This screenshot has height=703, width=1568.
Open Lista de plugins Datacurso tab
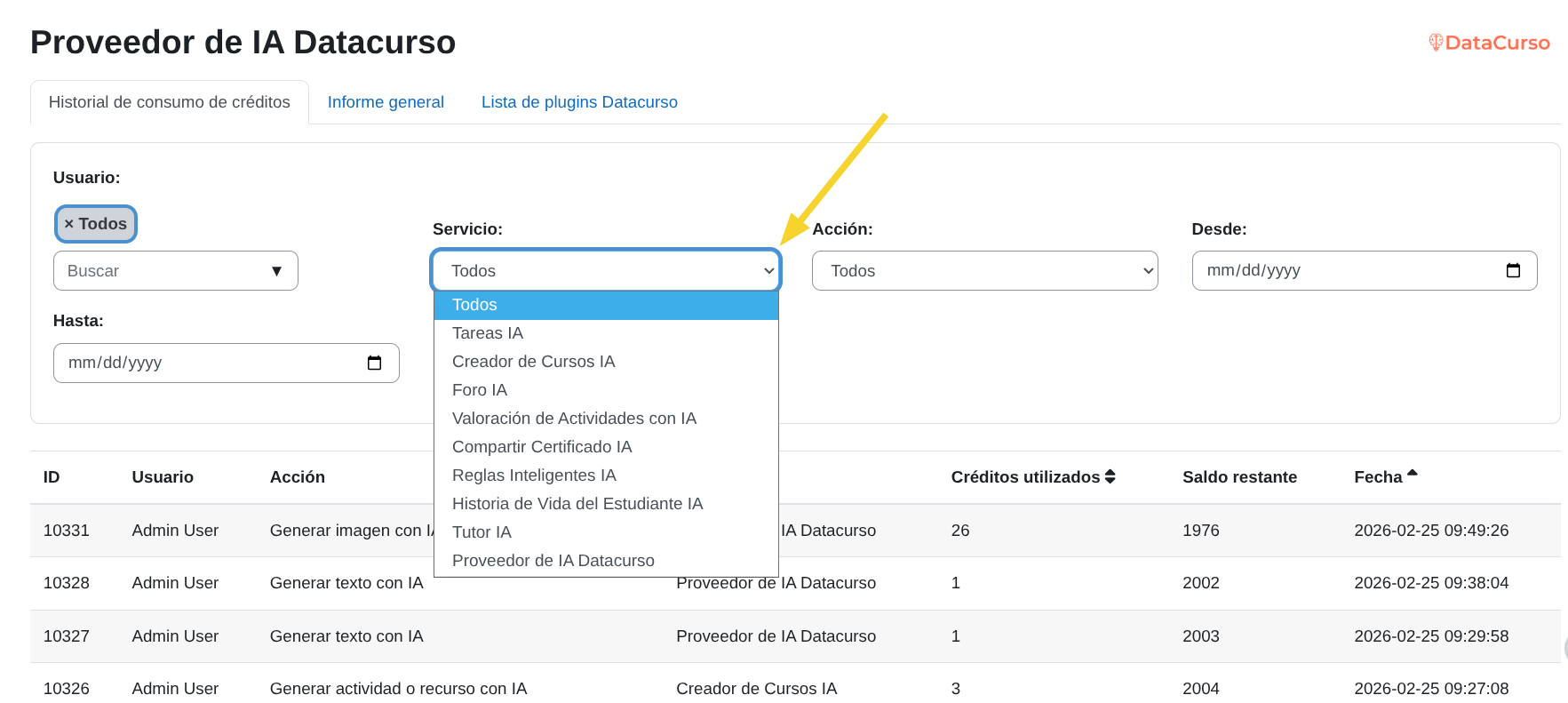[579, 102]
